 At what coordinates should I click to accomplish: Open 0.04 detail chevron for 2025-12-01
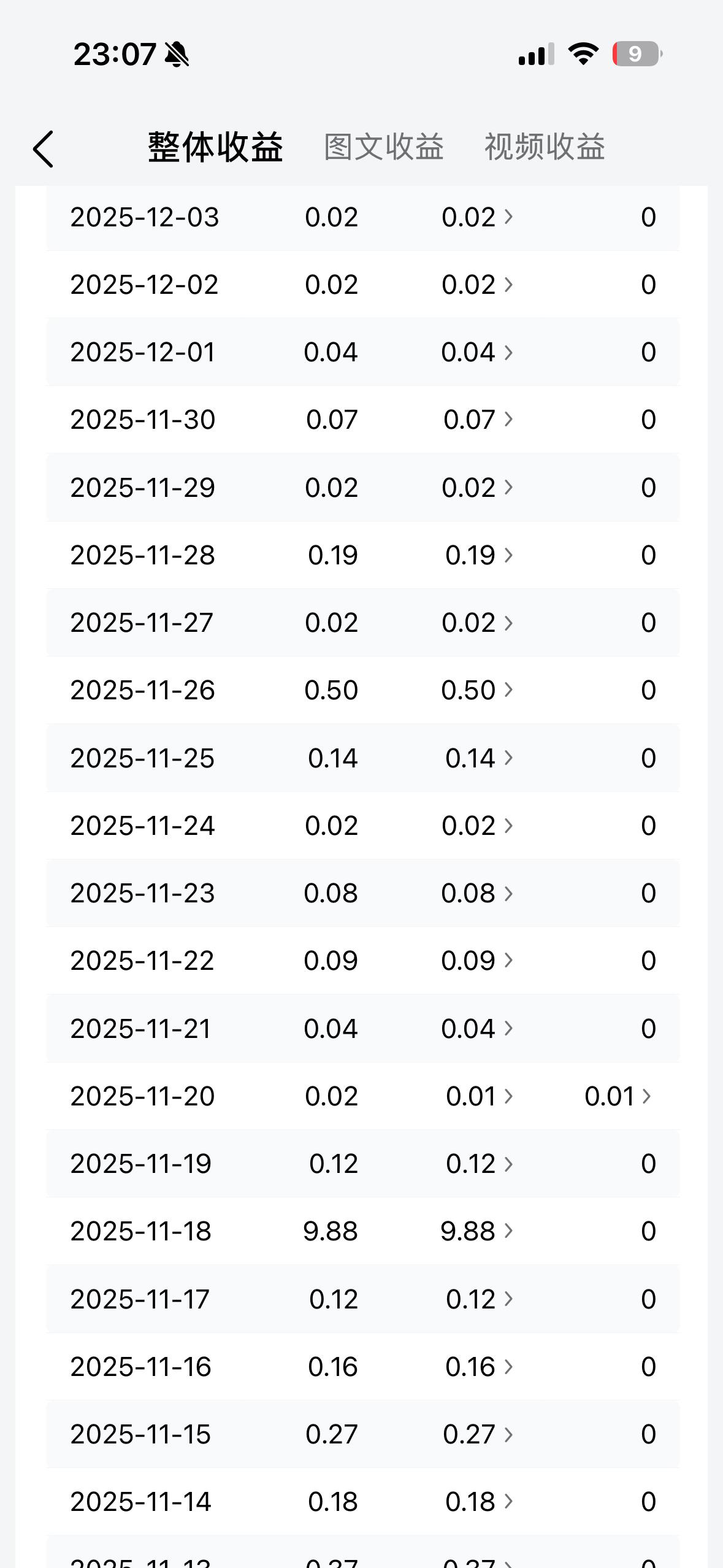click(508, 352)
